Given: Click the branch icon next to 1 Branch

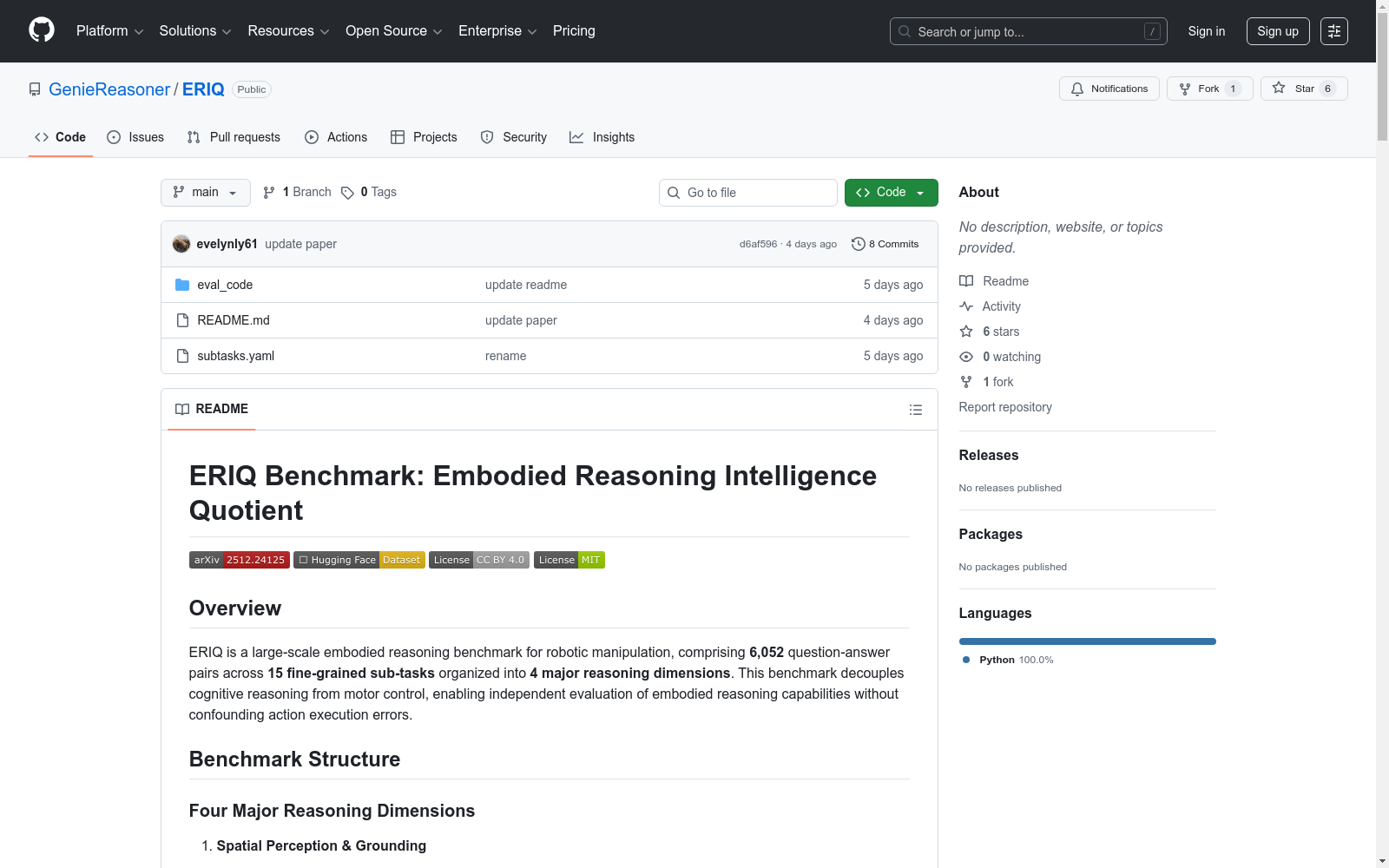Looking at the screenshot, I should click(x=269, y=193).
